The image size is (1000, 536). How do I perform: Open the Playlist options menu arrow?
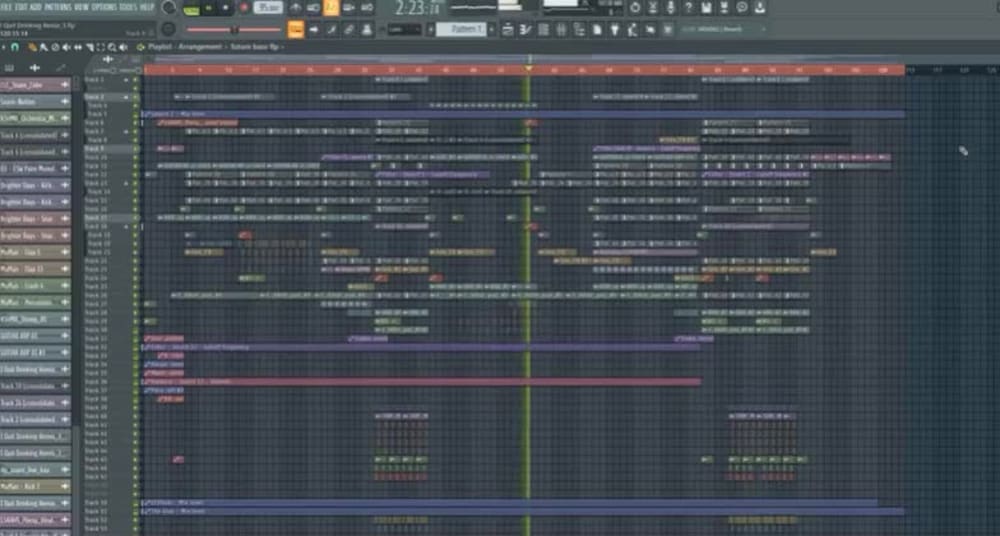coord(4,47)
